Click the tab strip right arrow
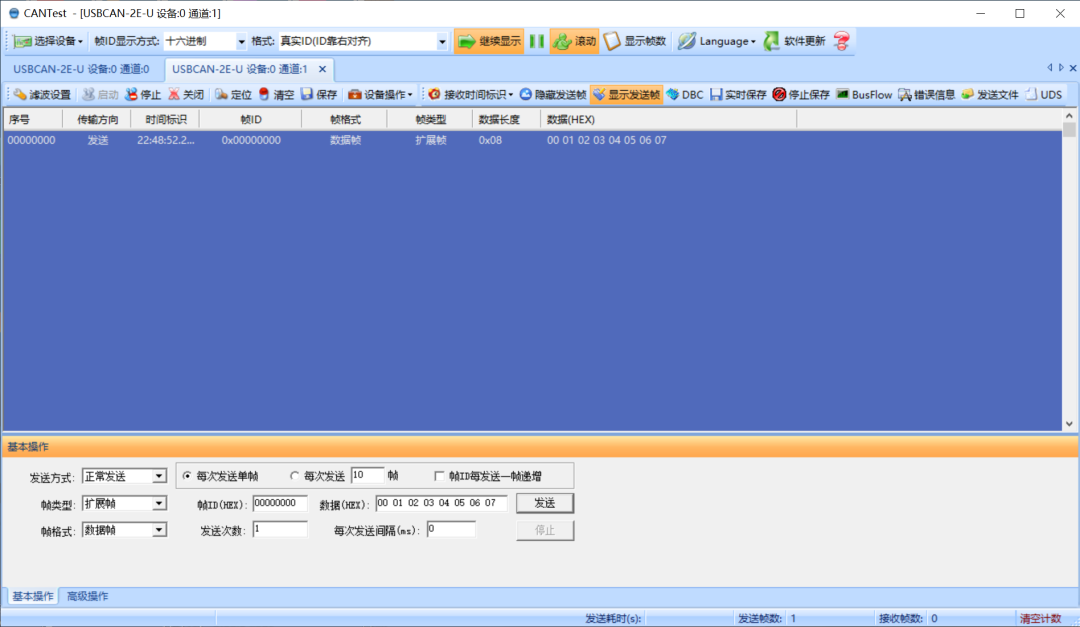This screenshot has height=627, width=1080. pyautogui.click(x=1061, y=68)
